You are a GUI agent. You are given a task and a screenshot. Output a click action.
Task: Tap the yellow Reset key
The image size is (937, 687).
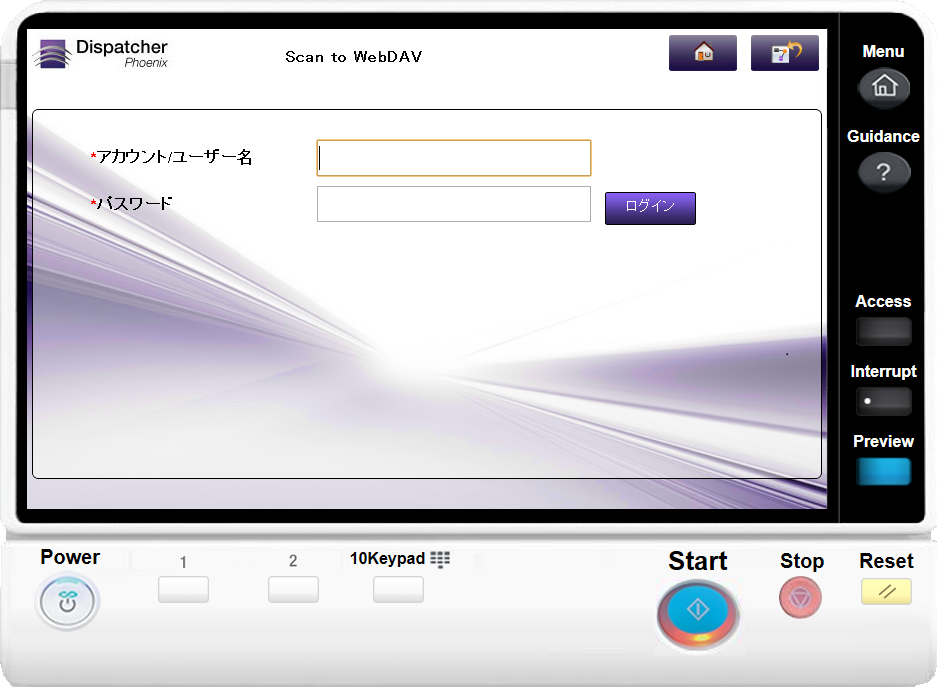[x=886, y=591]
